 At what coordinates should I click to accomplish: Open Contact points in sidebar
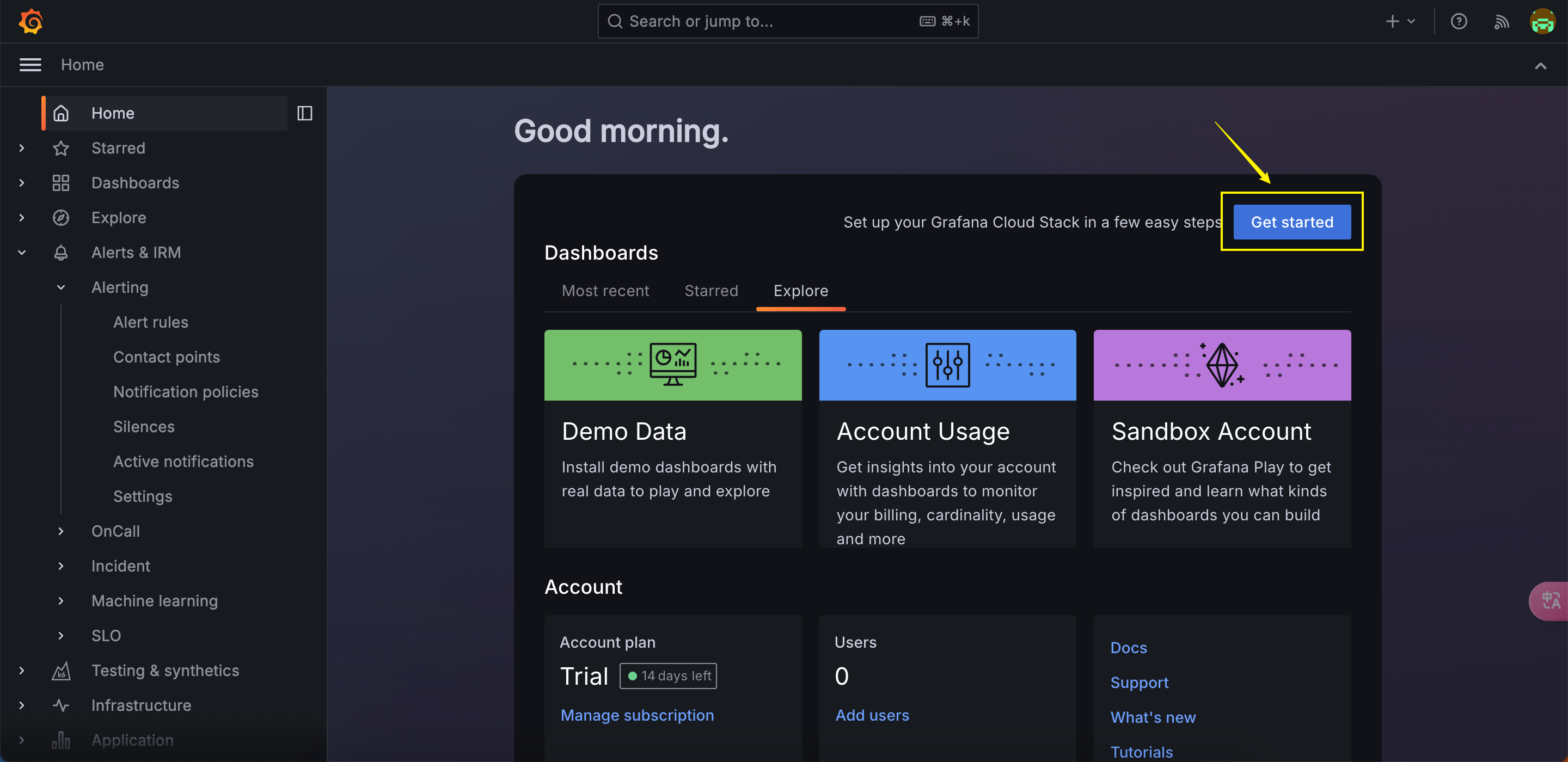point(166,357)
